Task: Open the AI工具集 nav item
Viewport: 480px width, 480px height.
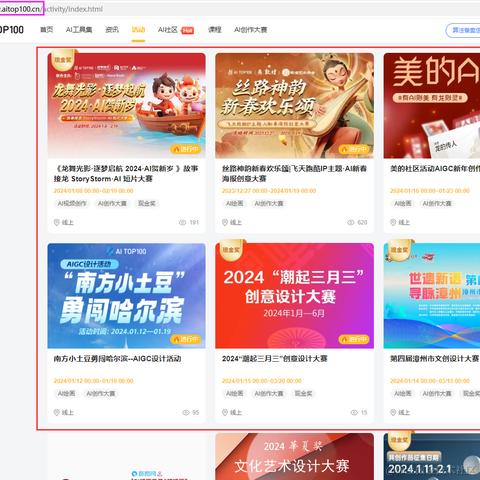Action: (79, 30)
